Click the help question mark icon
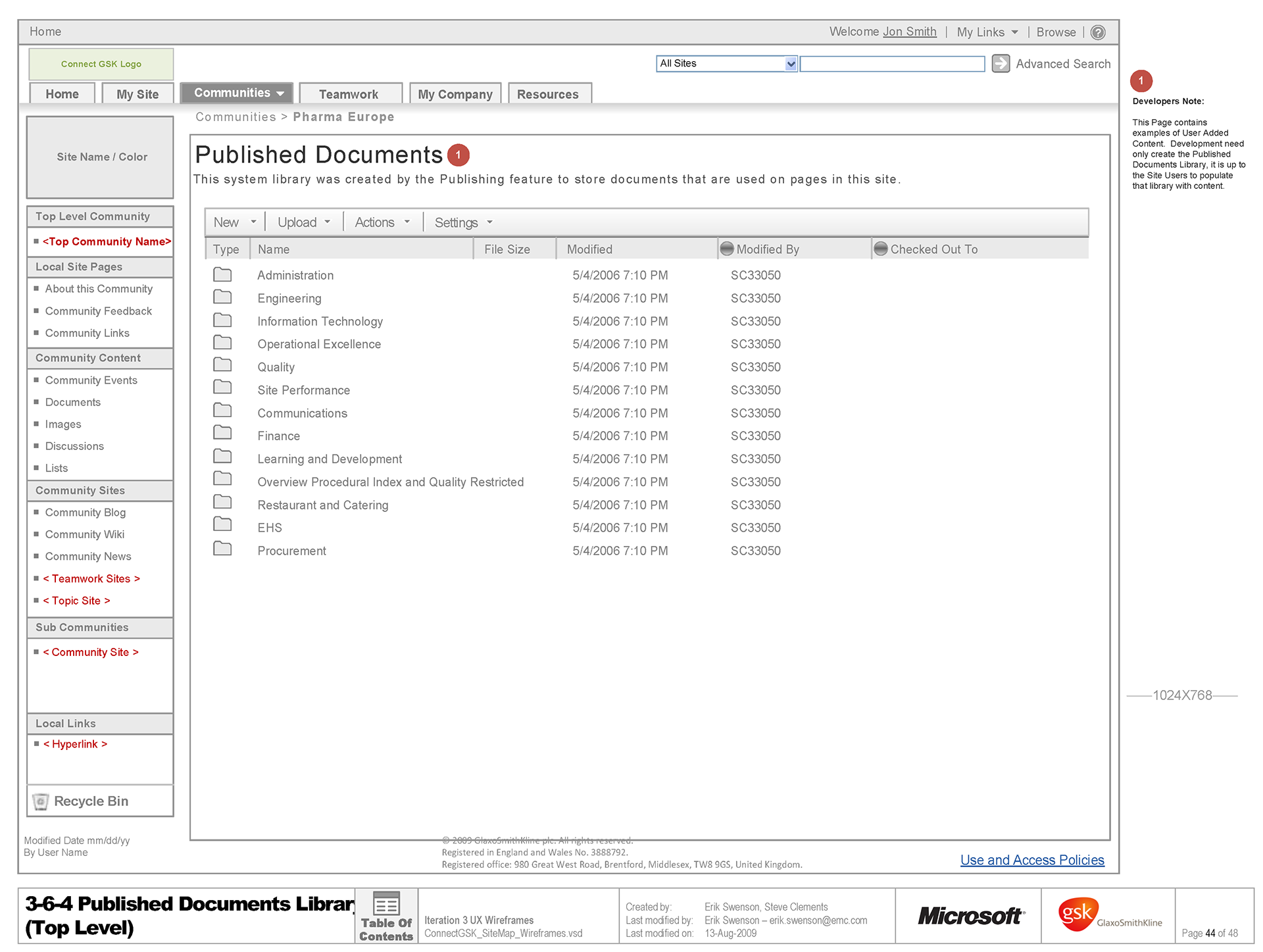Viewport: 1263px width, 952px height. [1097, 32]
